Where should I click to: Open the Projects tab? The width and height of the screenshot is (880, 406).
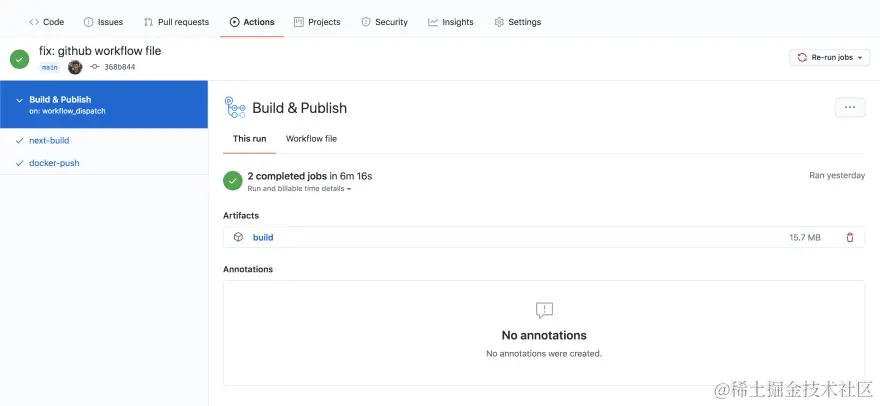(x=317, y=22)
